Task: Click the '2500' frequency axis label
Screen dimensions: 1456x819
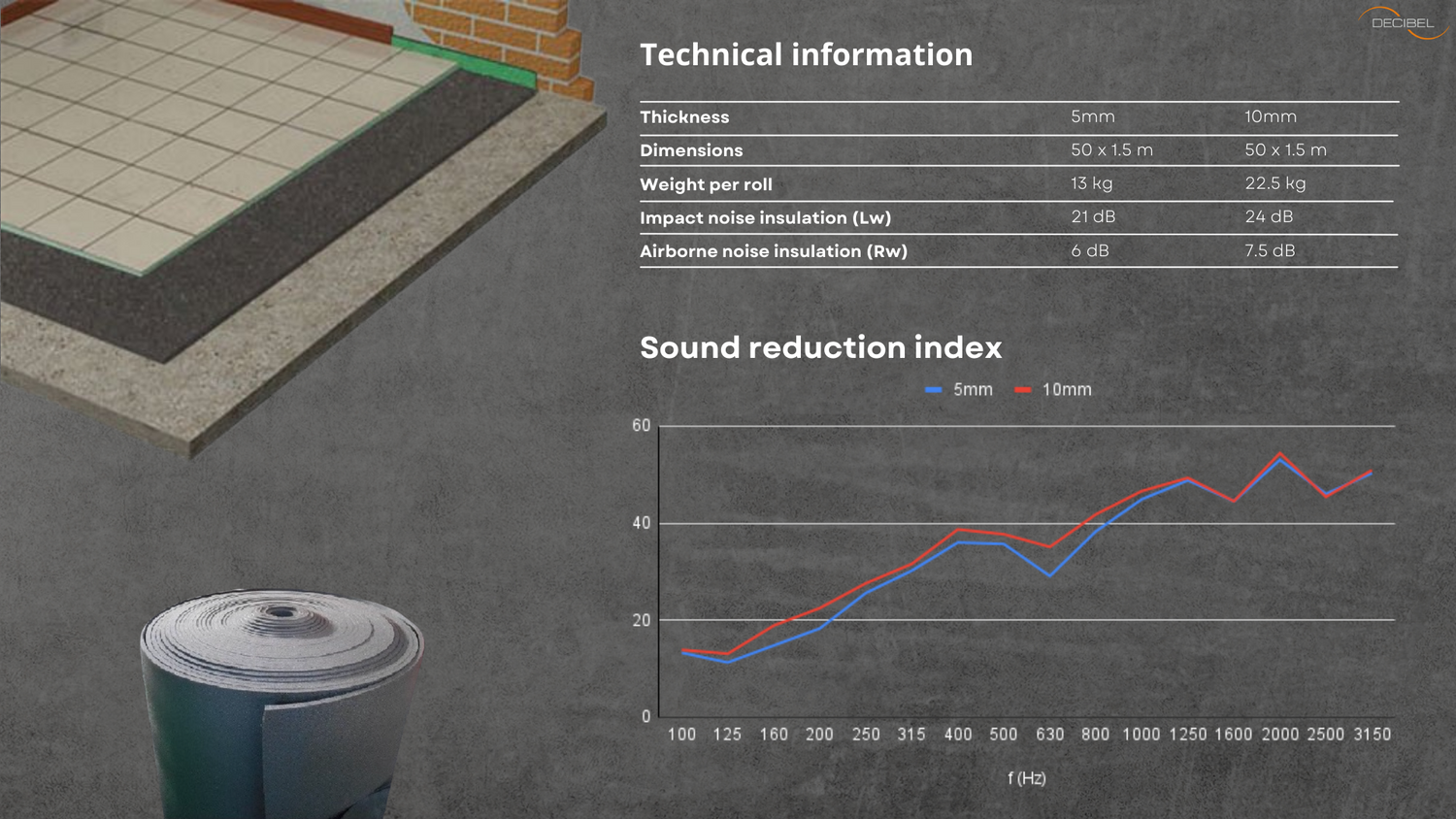Action: [1326, 735]
